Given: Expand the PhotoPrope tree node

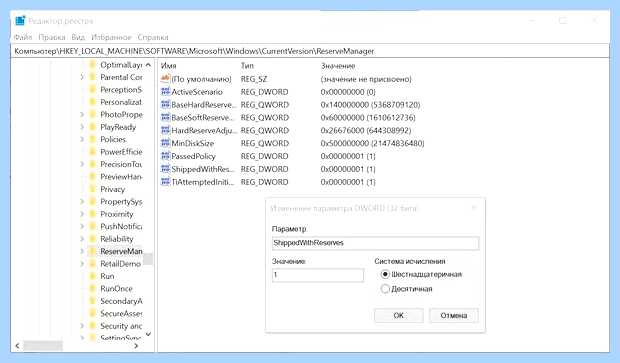Looking at the screenshot, I should click(x=82, y=115).
